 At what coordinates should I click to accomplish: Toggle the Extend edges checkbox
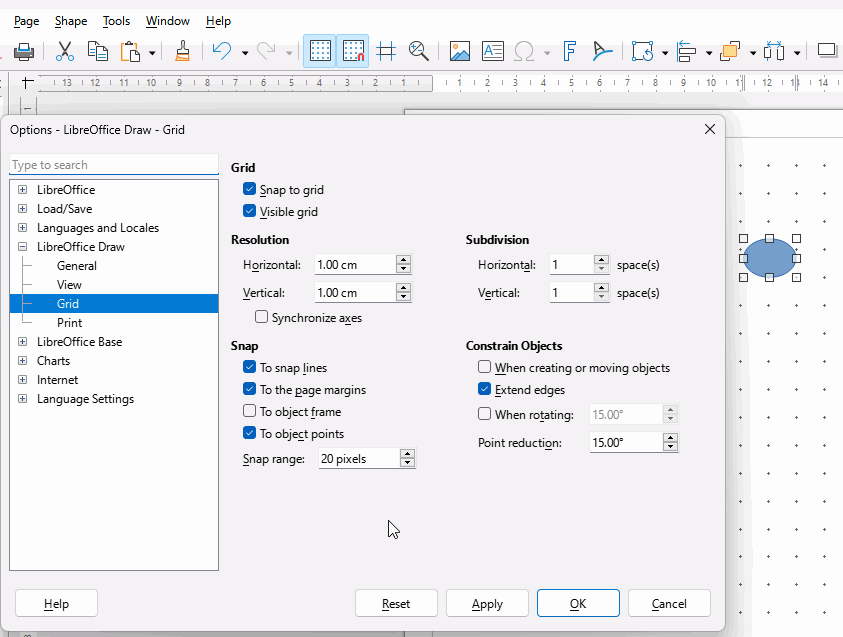coord(484,389)
